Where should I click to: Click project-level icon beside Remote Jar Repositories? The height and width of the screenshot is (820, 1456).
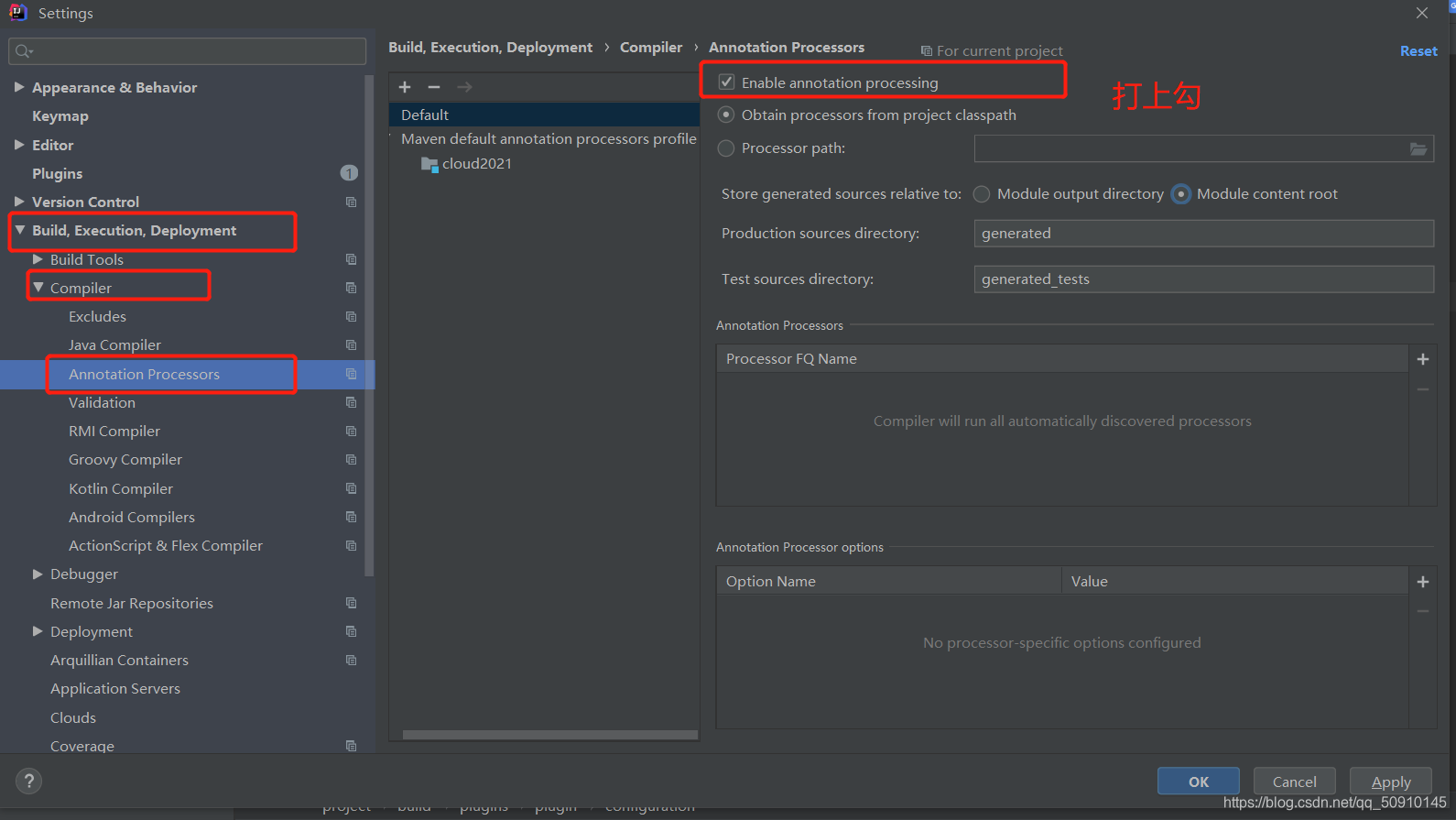pos(351,603)
